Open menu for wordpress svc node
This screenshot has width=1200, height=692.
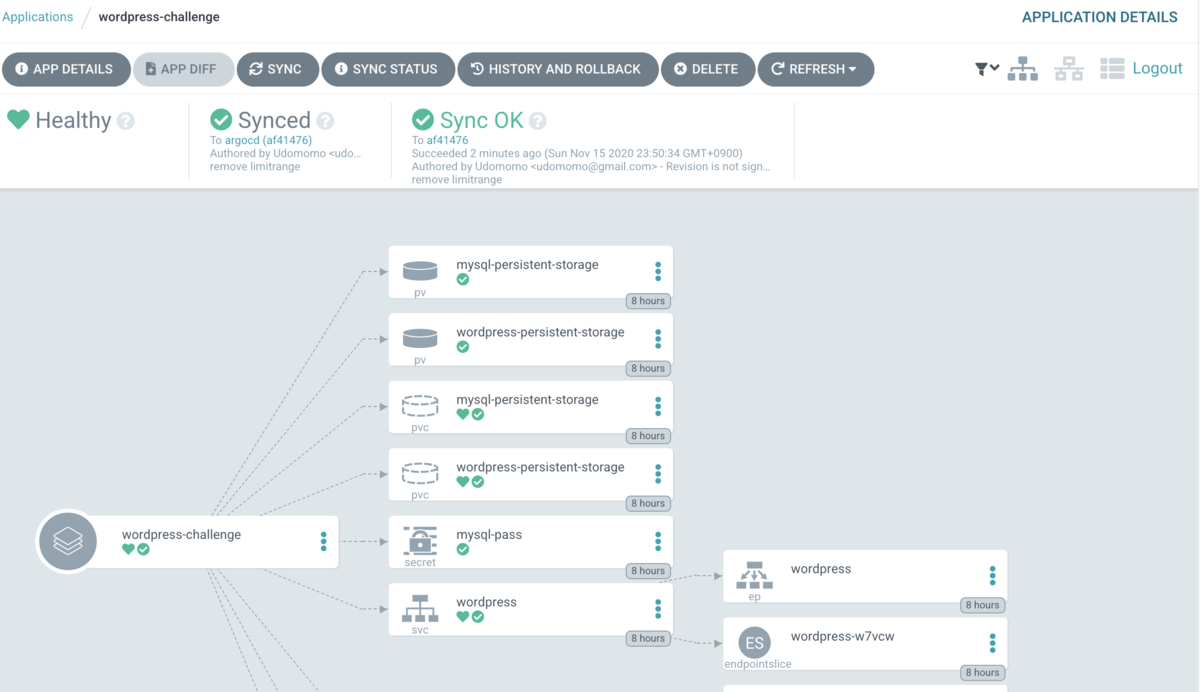coord(658,609)
